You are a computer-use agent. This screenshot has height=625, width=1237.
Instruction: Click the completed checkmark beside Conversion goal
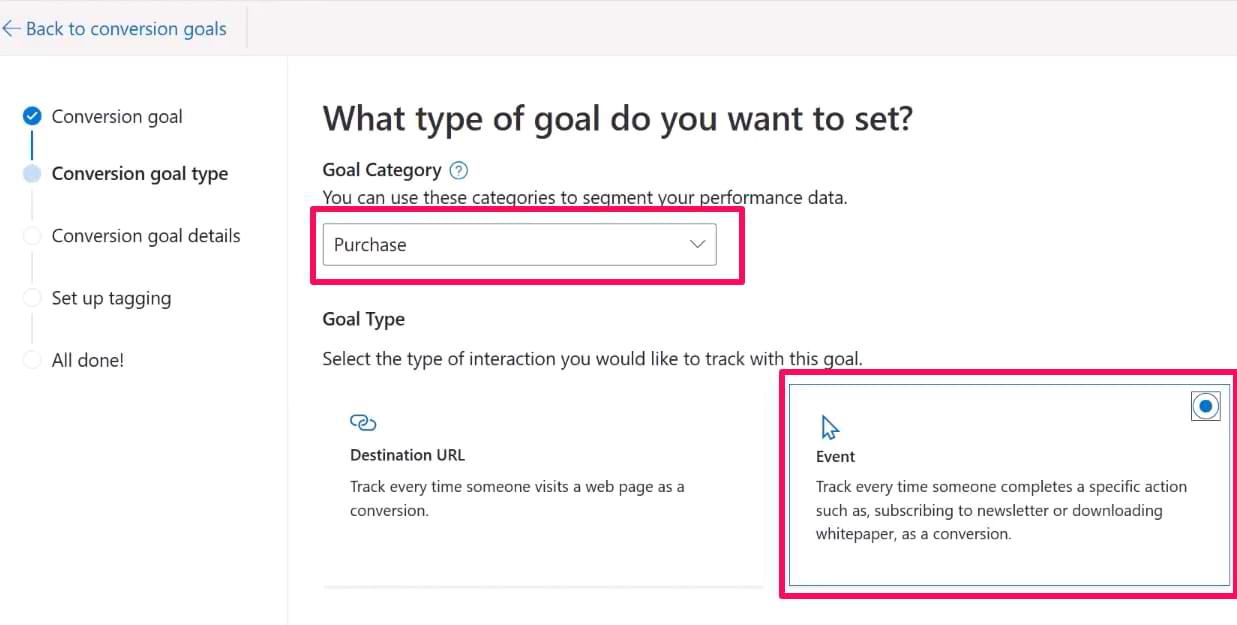[32, 116]
